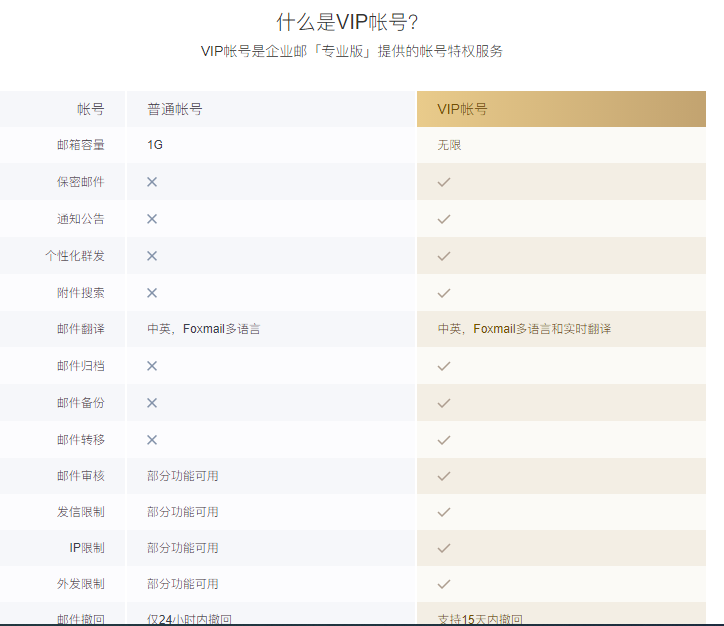Click the X icon in the 保密邮件 row

(152, 182)
